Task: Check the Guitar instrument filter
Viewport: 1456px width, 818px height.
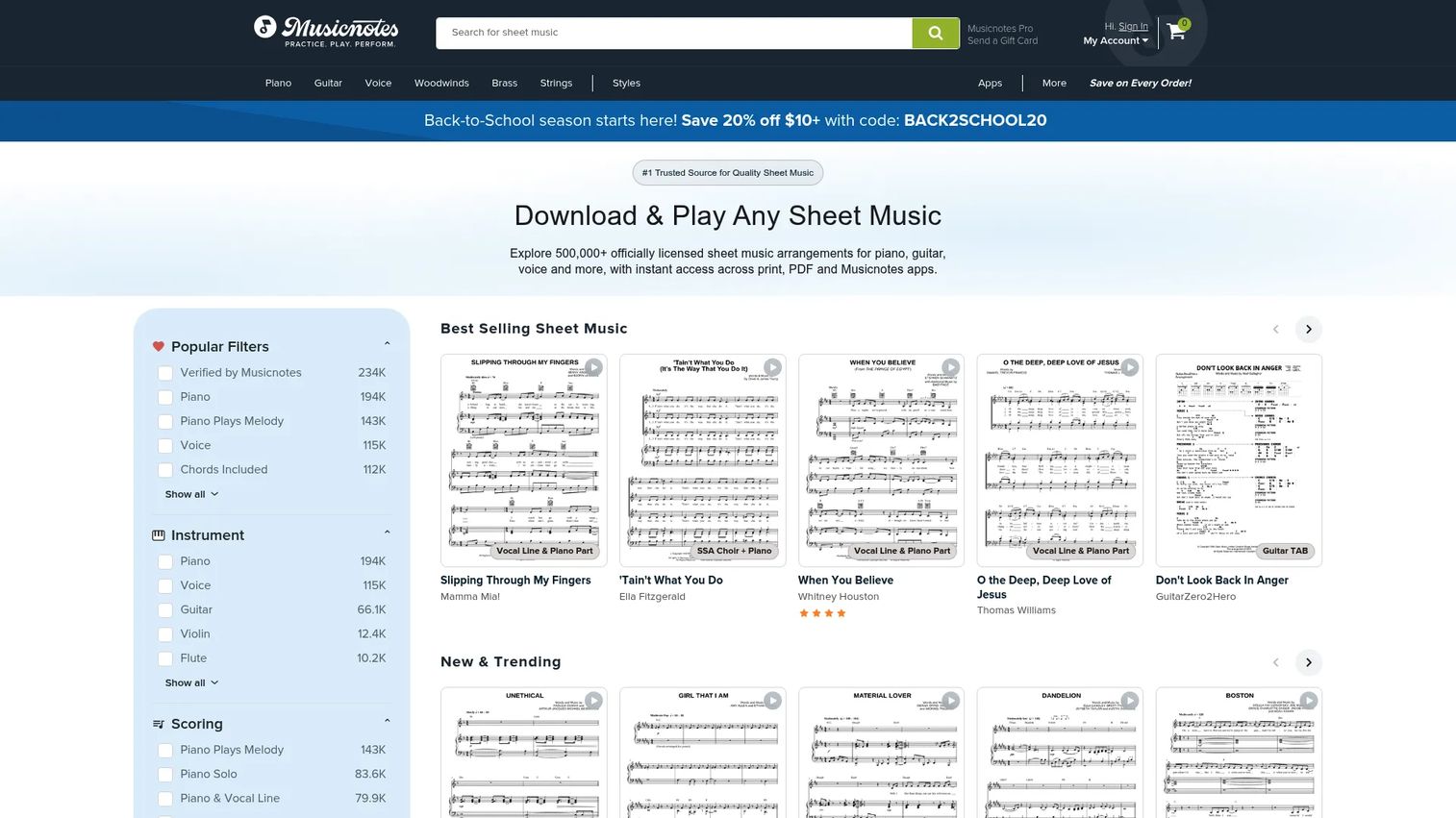Action: coord(165,609)
